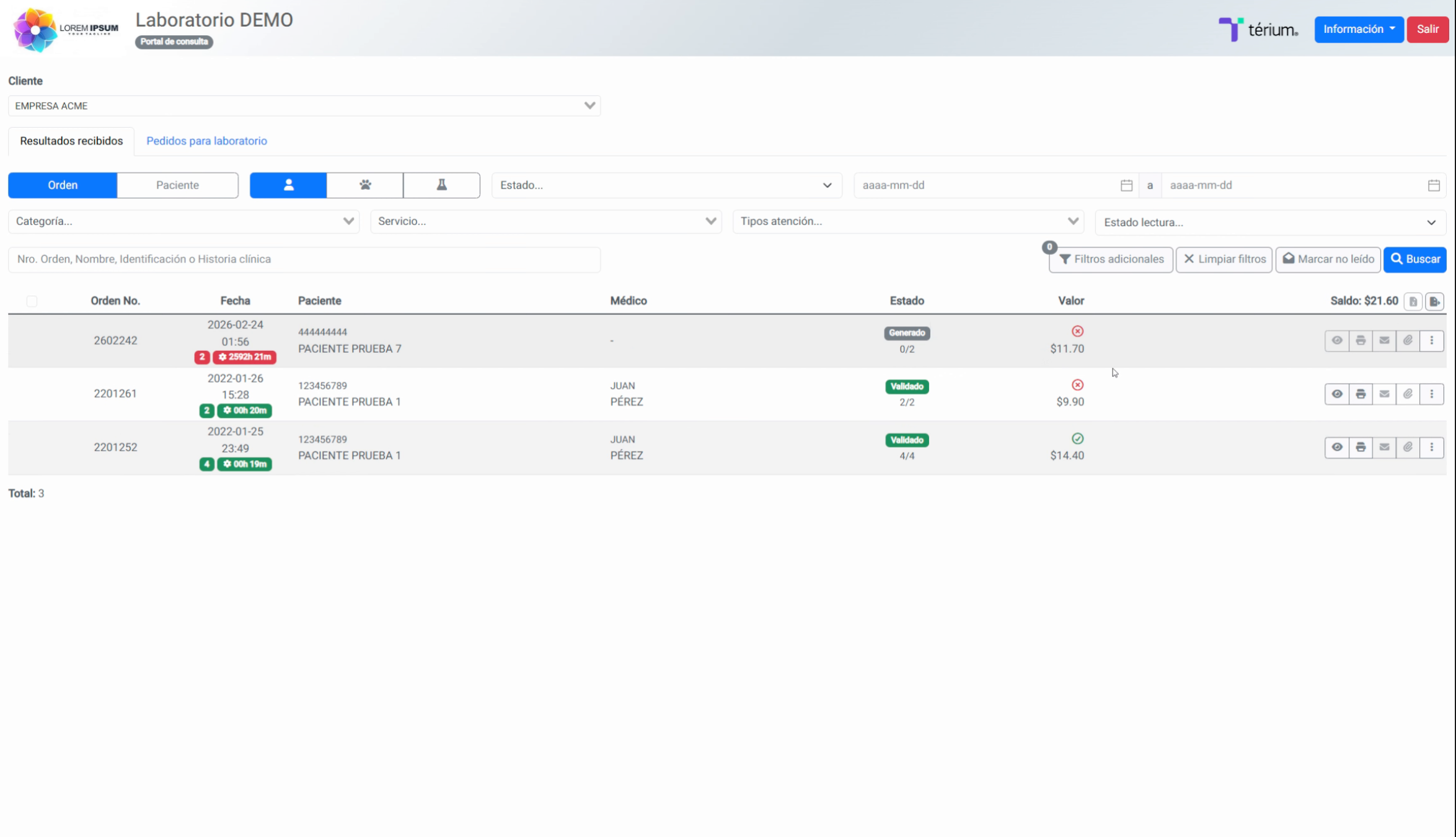Screen dimensions: 1456x837
Task: Click the Lorem Ipsum laboratory logo
Action: (x=66, y=29)
